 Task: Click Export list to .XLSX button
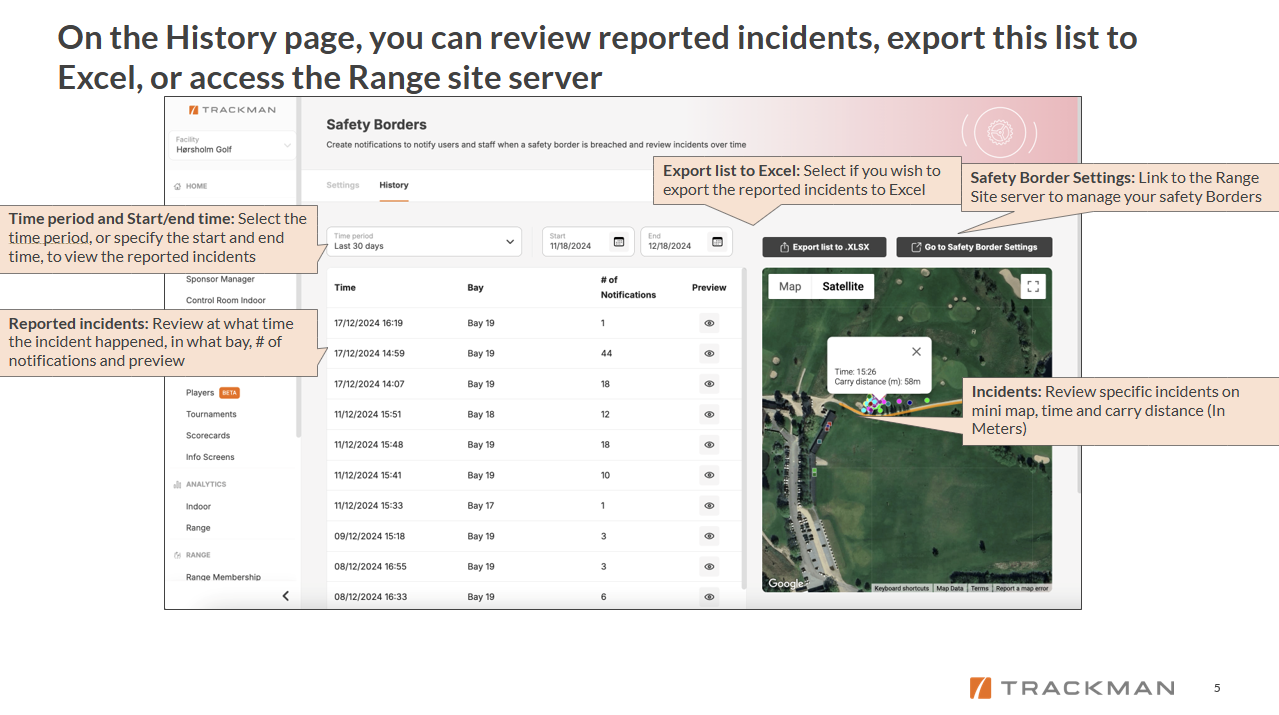(825, 247)
